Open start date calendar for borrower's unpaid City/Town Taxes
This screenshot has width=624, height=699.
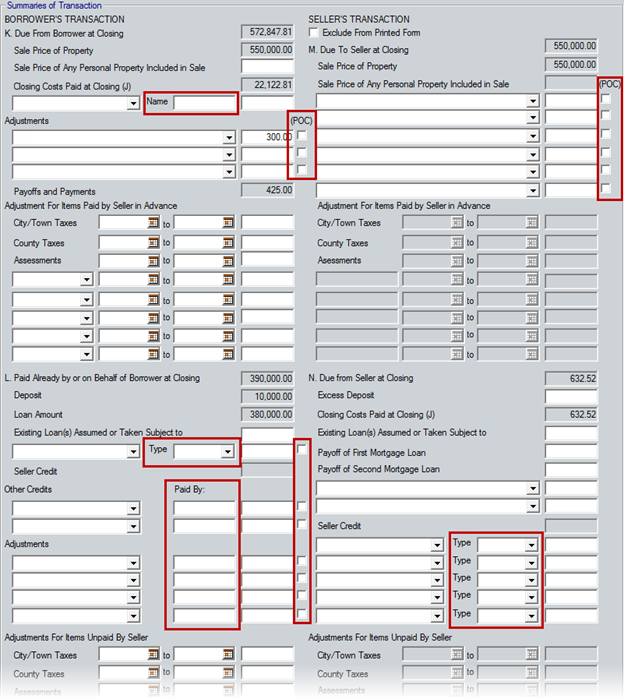tap(154, 655)
